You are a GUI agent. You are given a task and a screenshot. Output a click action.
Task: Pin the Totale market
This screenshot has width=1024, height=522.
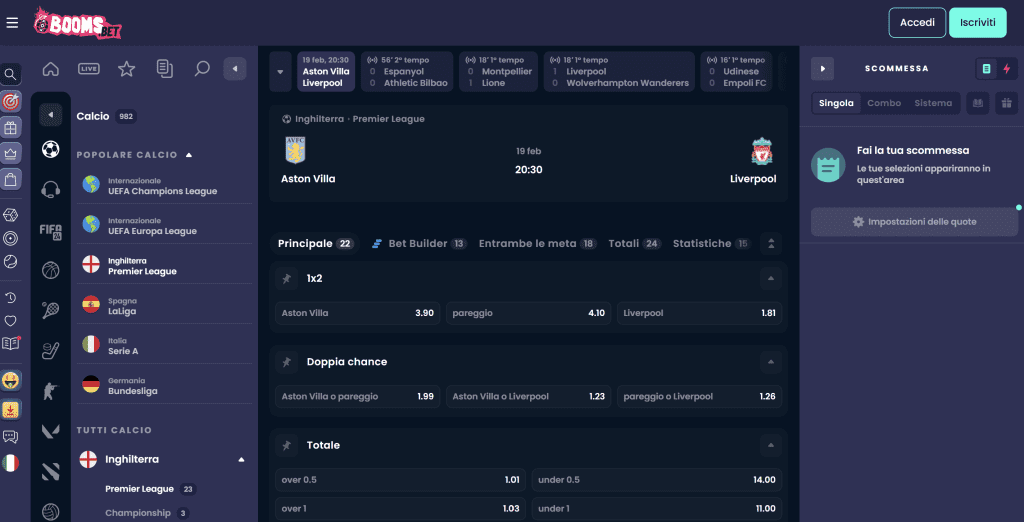coord(286,446)
